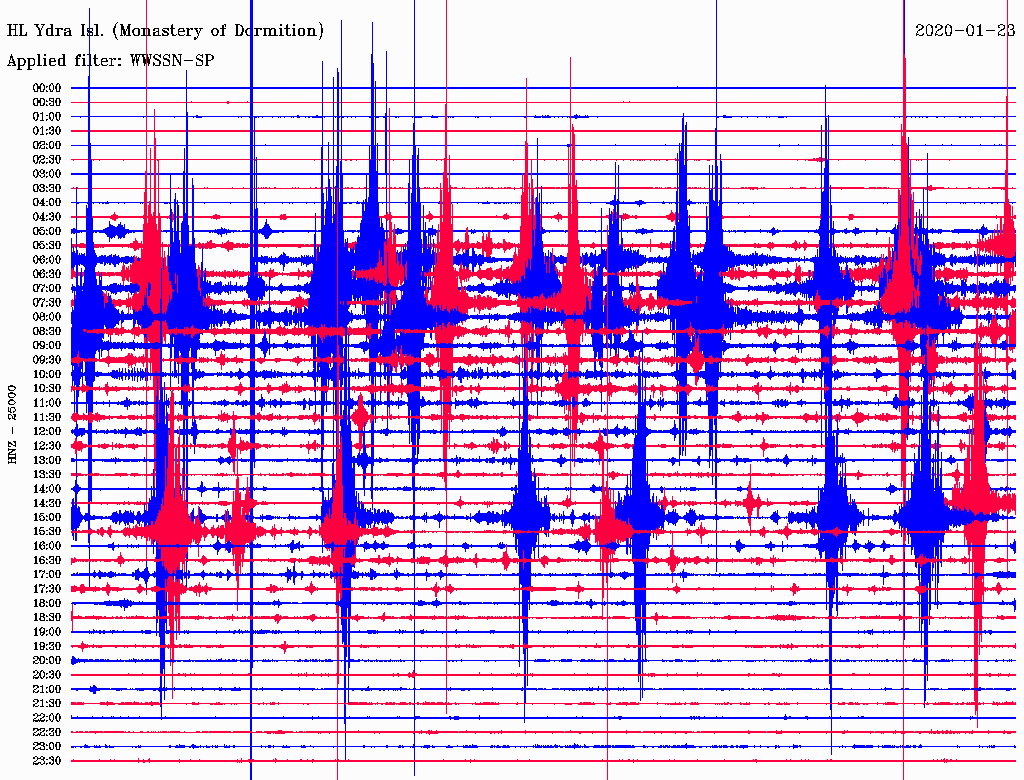Select the 06:30 time label
Viewport: 1024px width, 780px height.
tap(47, 274)
